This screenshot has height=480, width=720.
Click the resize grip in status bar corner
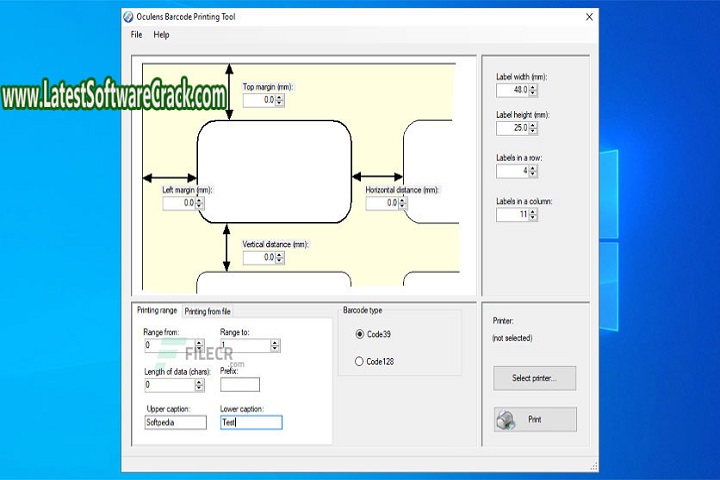(594, 467)
